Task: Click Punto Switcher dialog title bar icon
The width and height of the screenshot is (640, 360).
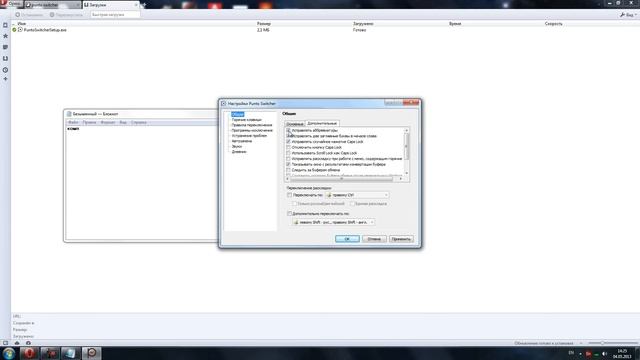Action: (224, 104)
